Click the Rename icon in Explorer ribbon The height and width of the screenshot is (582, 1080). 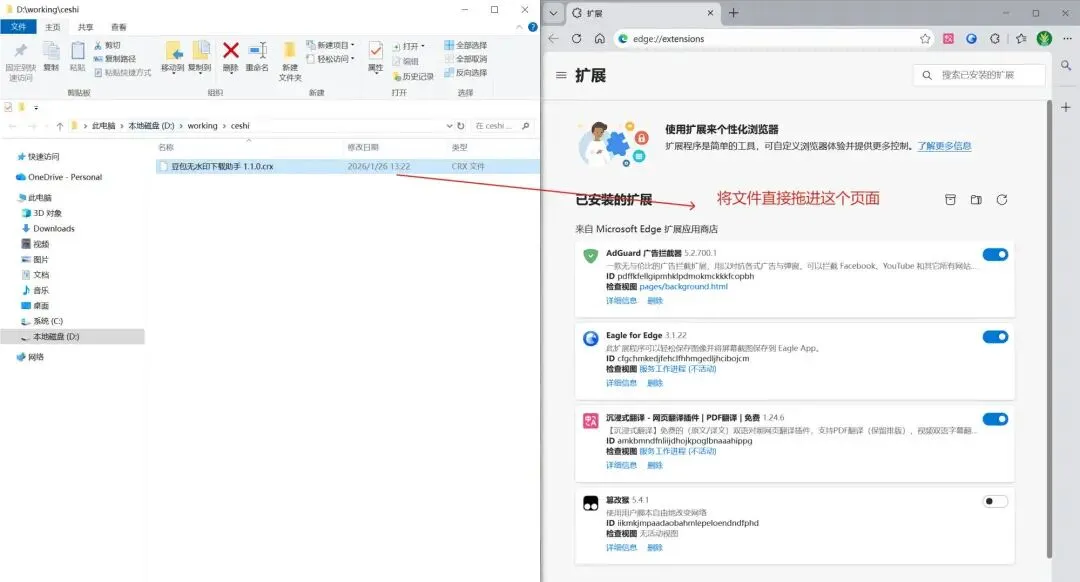[x=257, y=51]
